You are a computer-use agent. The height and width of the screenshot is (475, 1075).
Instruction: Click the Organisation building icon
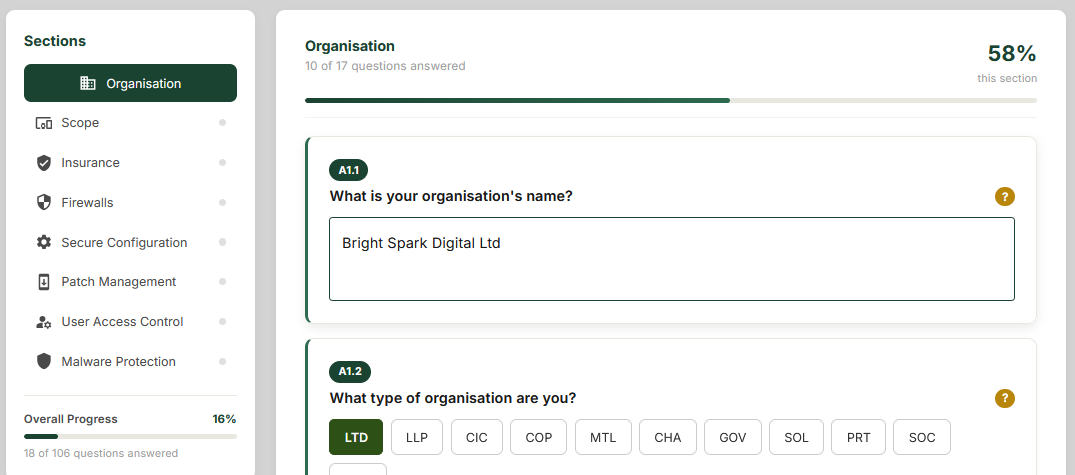pyautogui.click(x=88, y=83)
